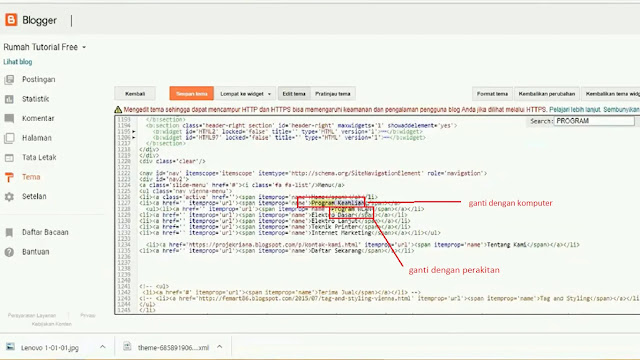Go to Statistik menu item
This screenshot has height=360, width=640.
point(36,99)
